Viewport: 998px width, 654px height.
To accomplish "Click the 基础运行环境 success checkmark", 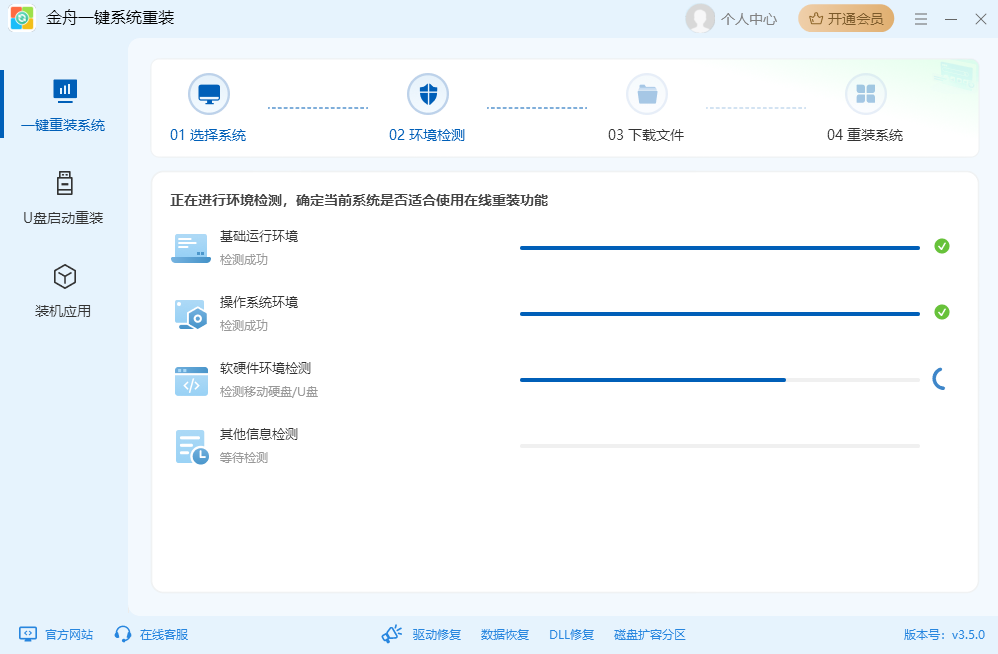I will pyautogui.click(x=941, y=246).
